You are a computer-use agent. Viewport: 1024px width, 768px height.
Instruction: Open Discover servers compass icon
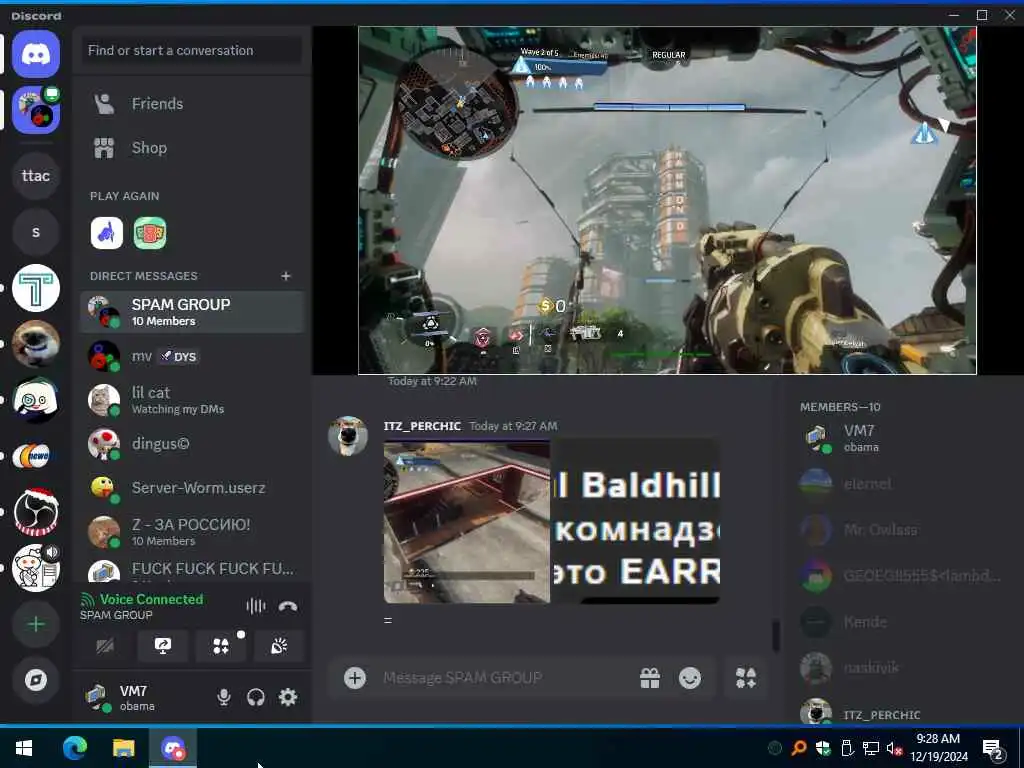(x=36, y=680)
